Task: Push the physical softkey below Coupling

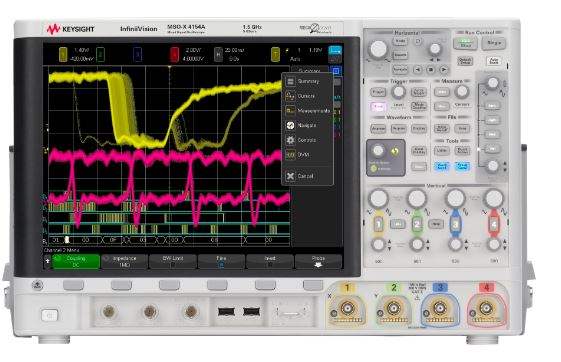Action: click(73, 285)
